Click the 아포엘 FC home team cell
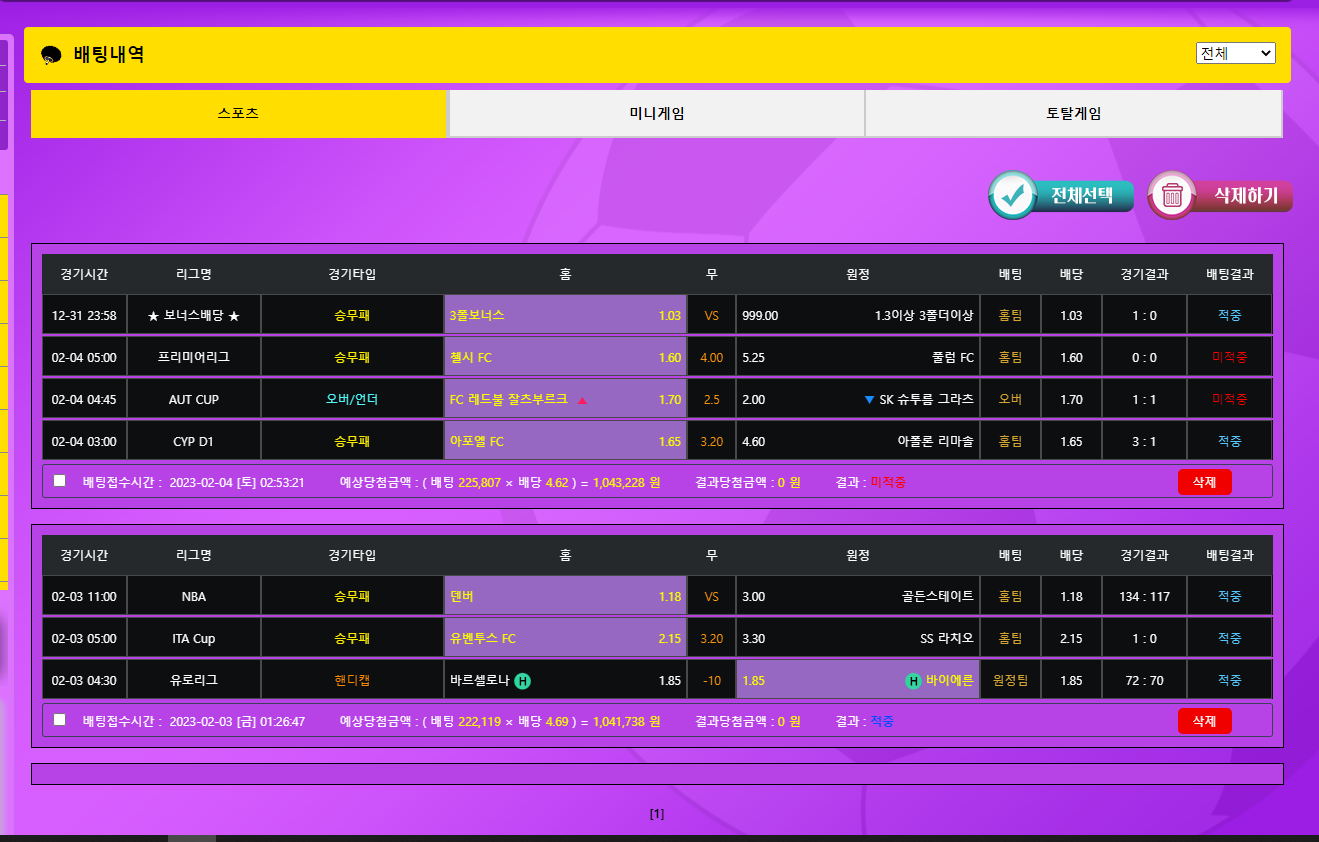The width and height of the screenshot is (1319, 842). point(565,441)
